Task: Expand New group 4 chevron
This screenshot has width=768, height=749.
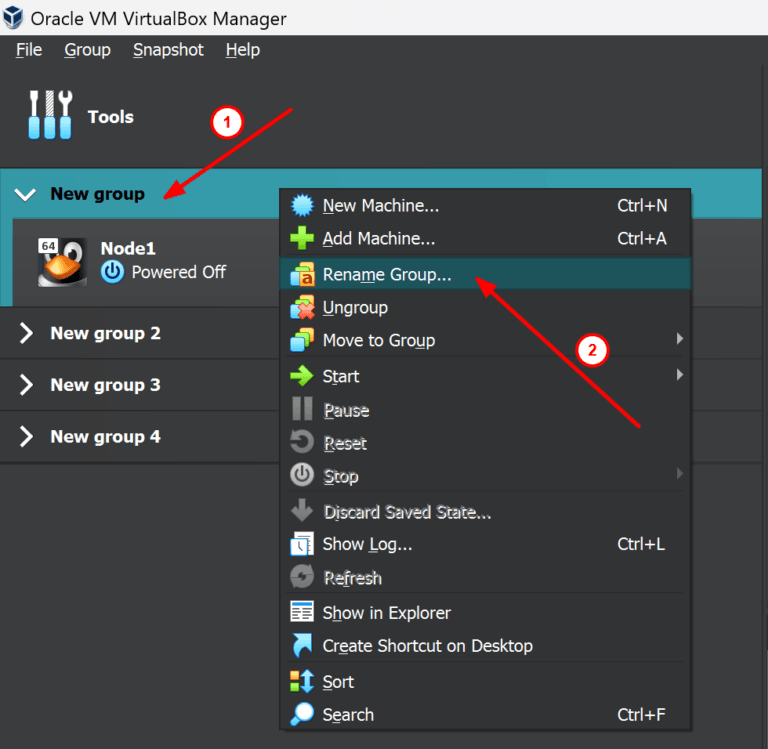Action: pyautogui.click(x=26, y=436)
